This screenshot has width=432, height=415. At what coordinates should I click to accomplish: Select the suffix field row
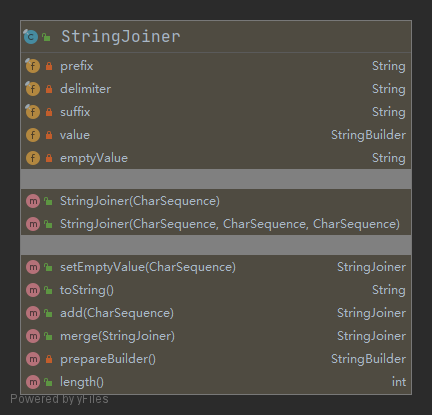click(216, 112)
